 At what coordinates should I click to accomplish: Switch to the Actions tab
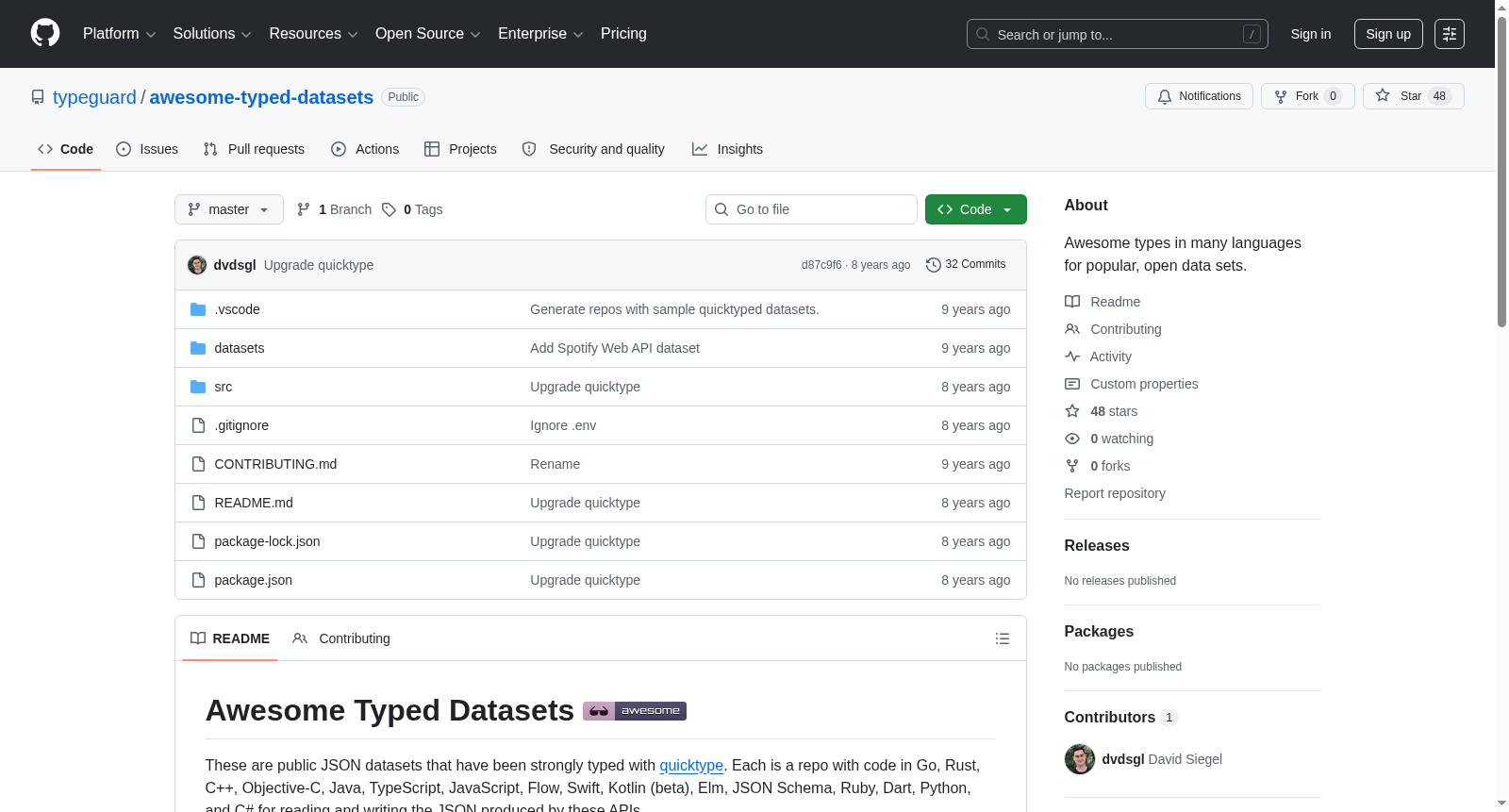(x=365, y=149)
